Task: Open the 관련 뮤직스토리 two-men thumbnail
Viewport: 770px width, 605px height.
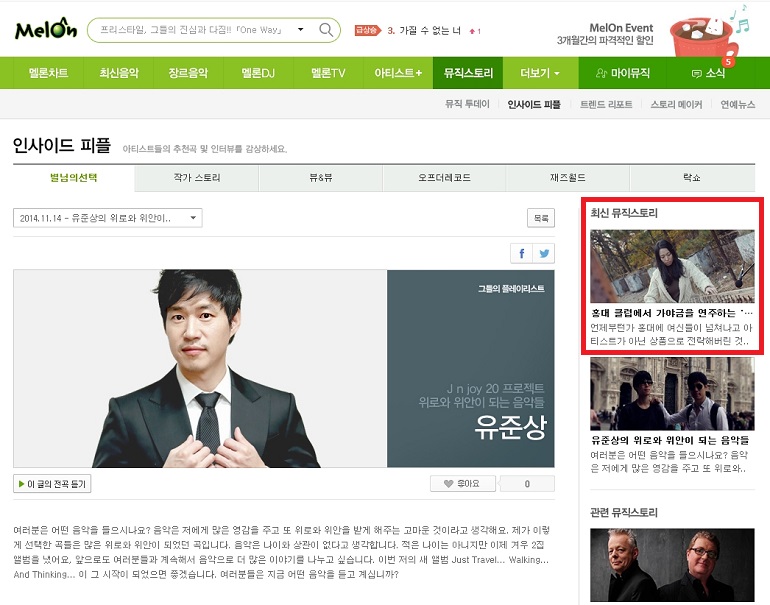Action: [x=672, y=565]
